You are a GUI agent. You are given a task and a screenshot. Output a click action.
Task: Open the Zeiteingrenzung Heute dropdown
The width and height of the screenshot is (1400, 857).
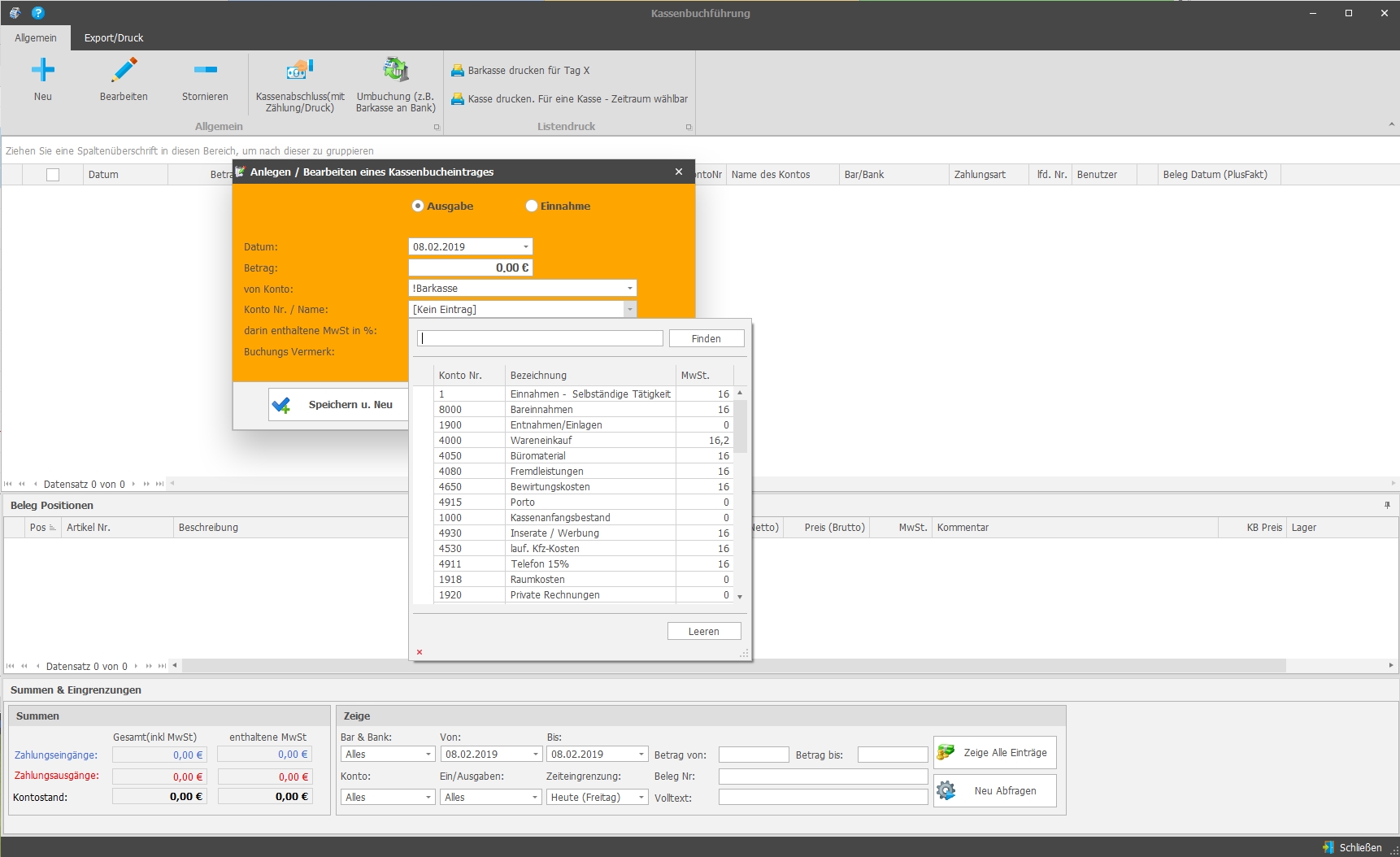click(641, 798)
